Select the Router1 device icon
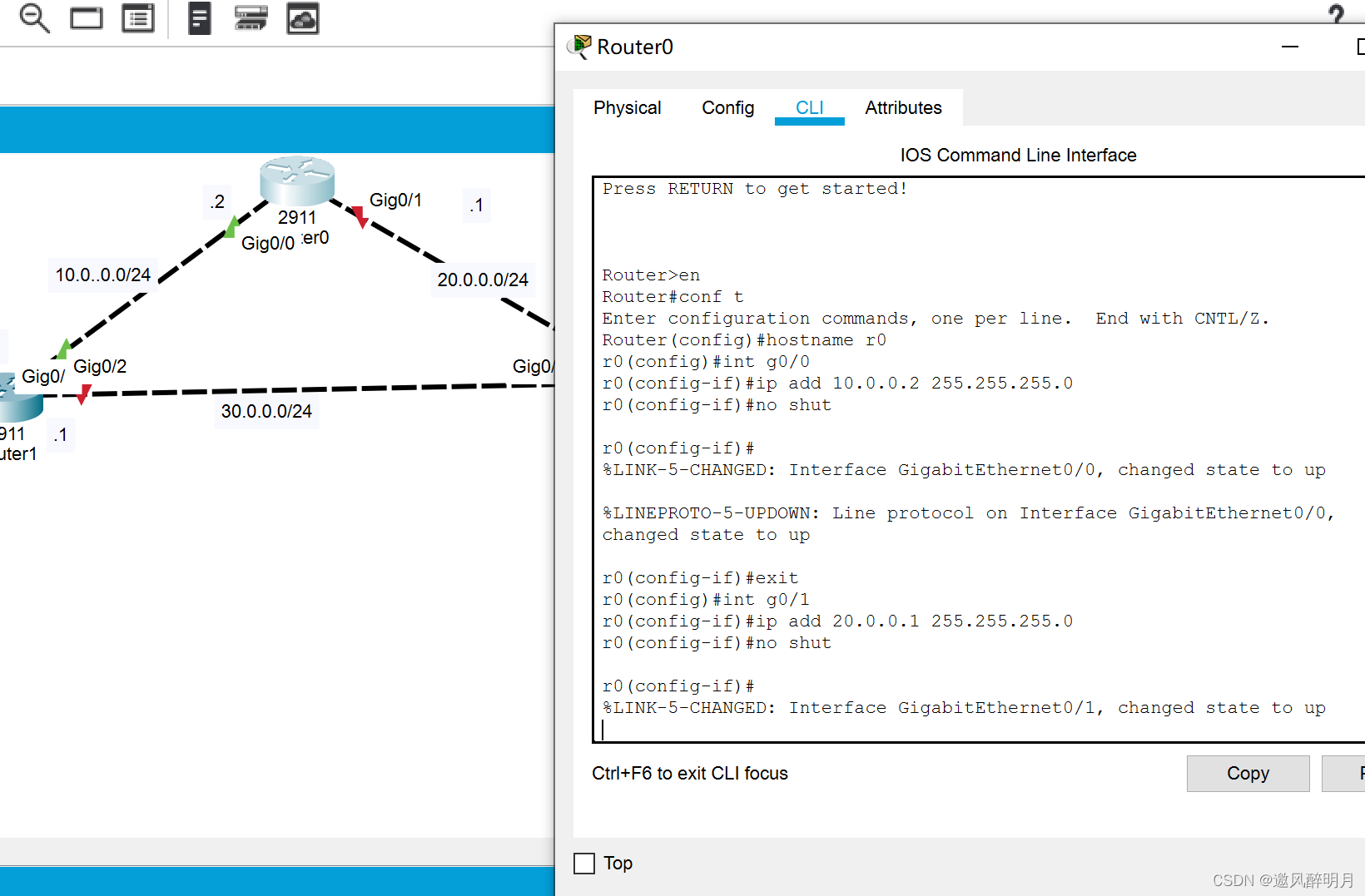1365x896 pixels. [x=18, y=398]
